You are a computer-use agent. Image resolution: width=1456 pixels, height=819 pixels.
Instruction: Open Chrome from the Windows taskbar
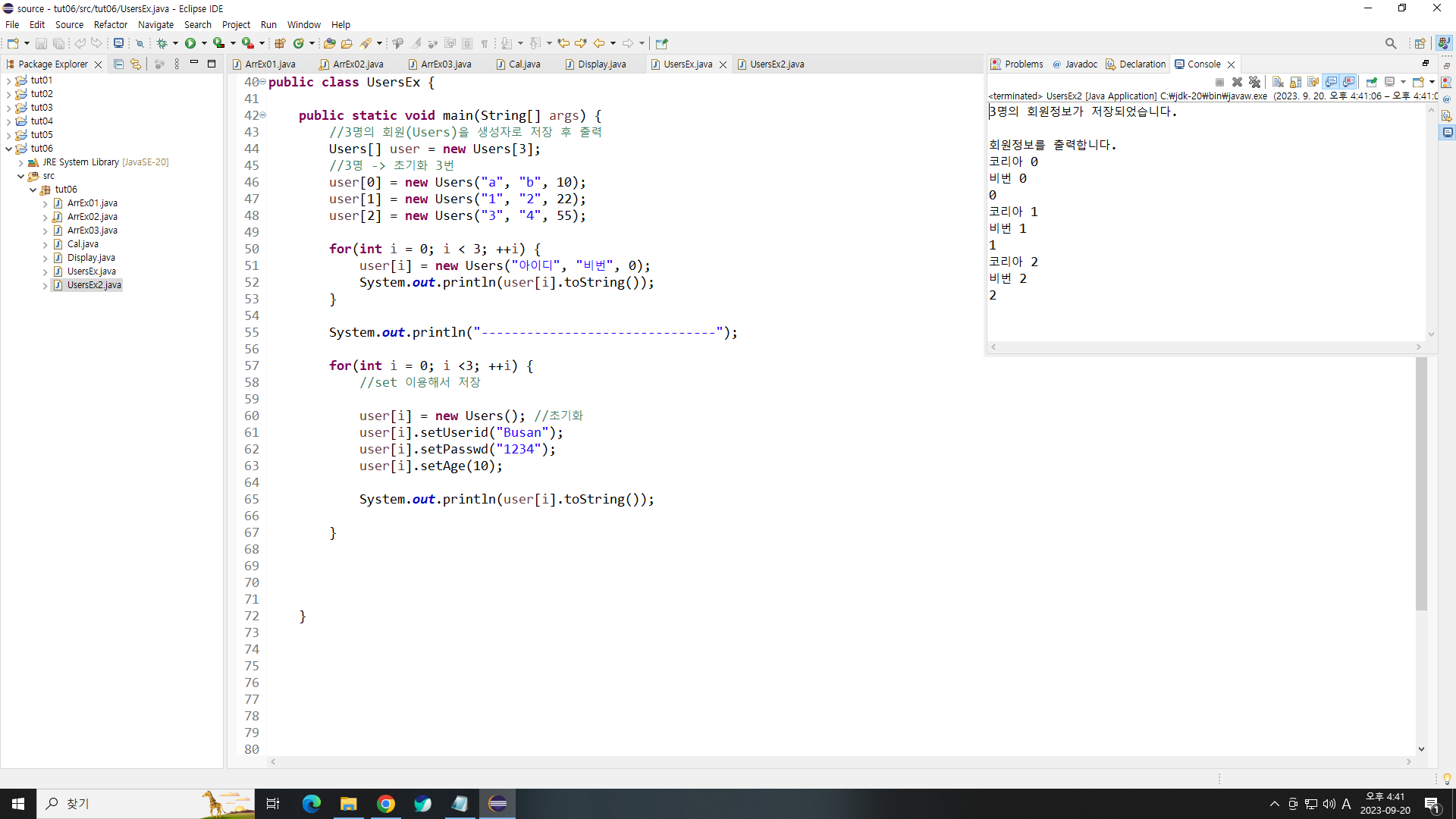[386, 804]
